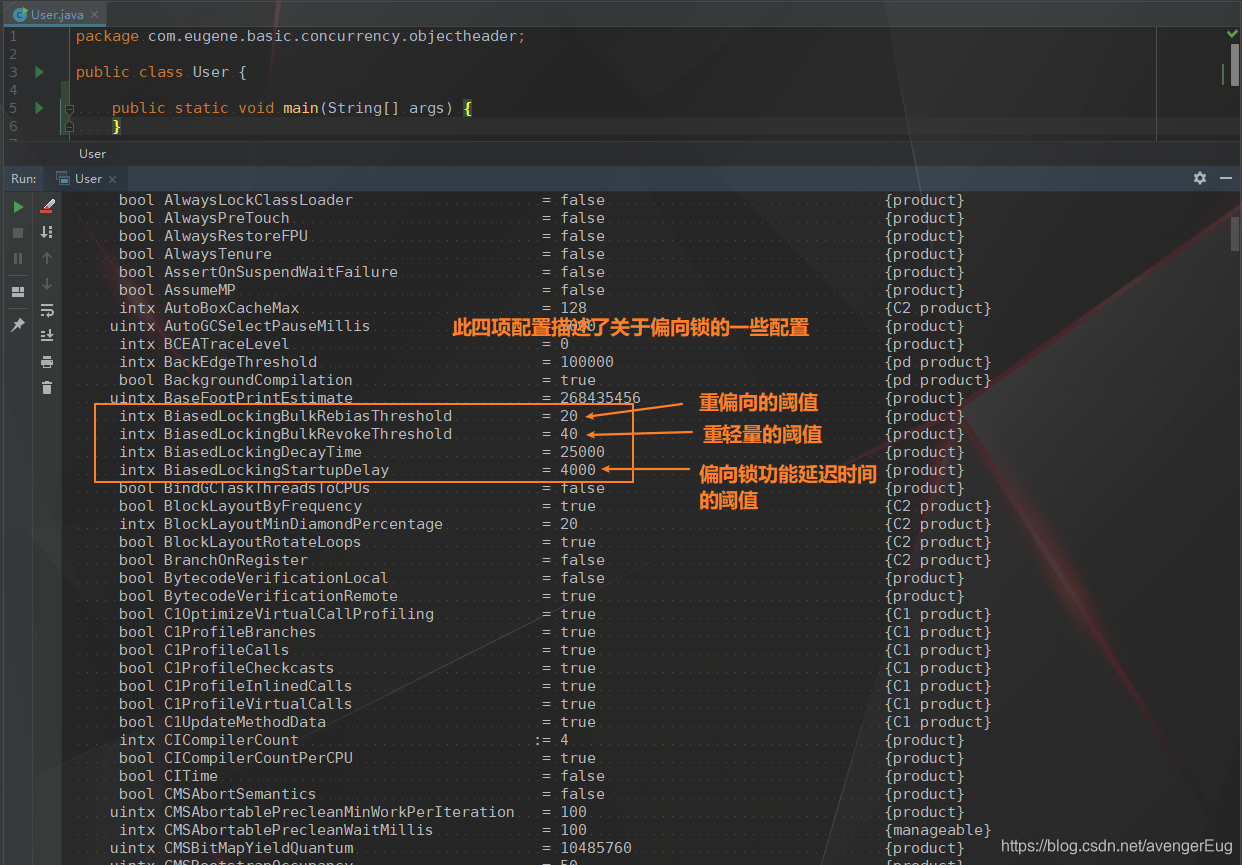Click the C1UpdateMethodData flag name
Viewport: 1242px width, 865px height.
pyautogui.click(x=245, y=722)
